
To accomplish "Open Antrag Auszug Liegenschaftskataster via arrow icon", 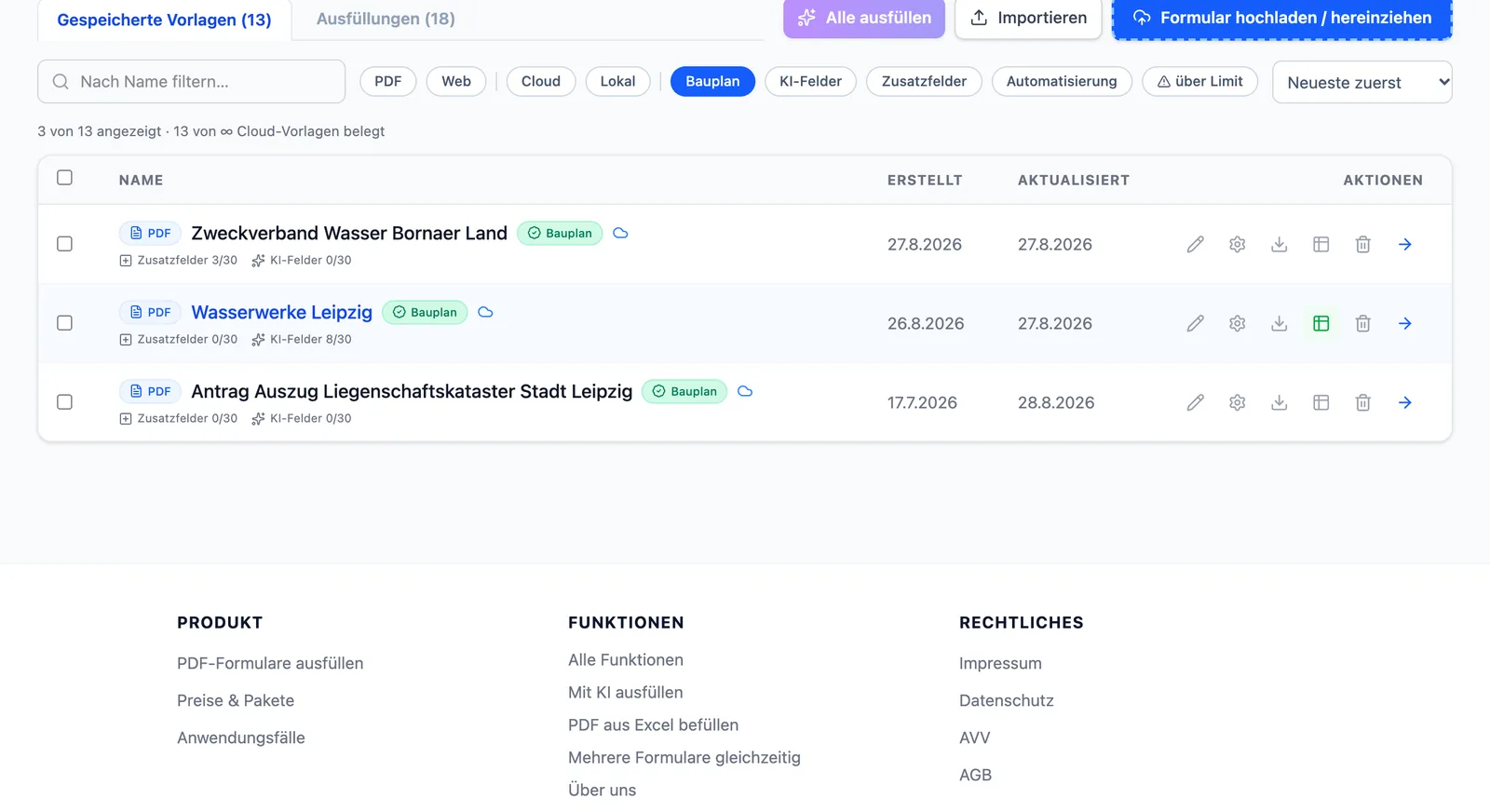I will pyautogui.click(x=1404, y=402).
